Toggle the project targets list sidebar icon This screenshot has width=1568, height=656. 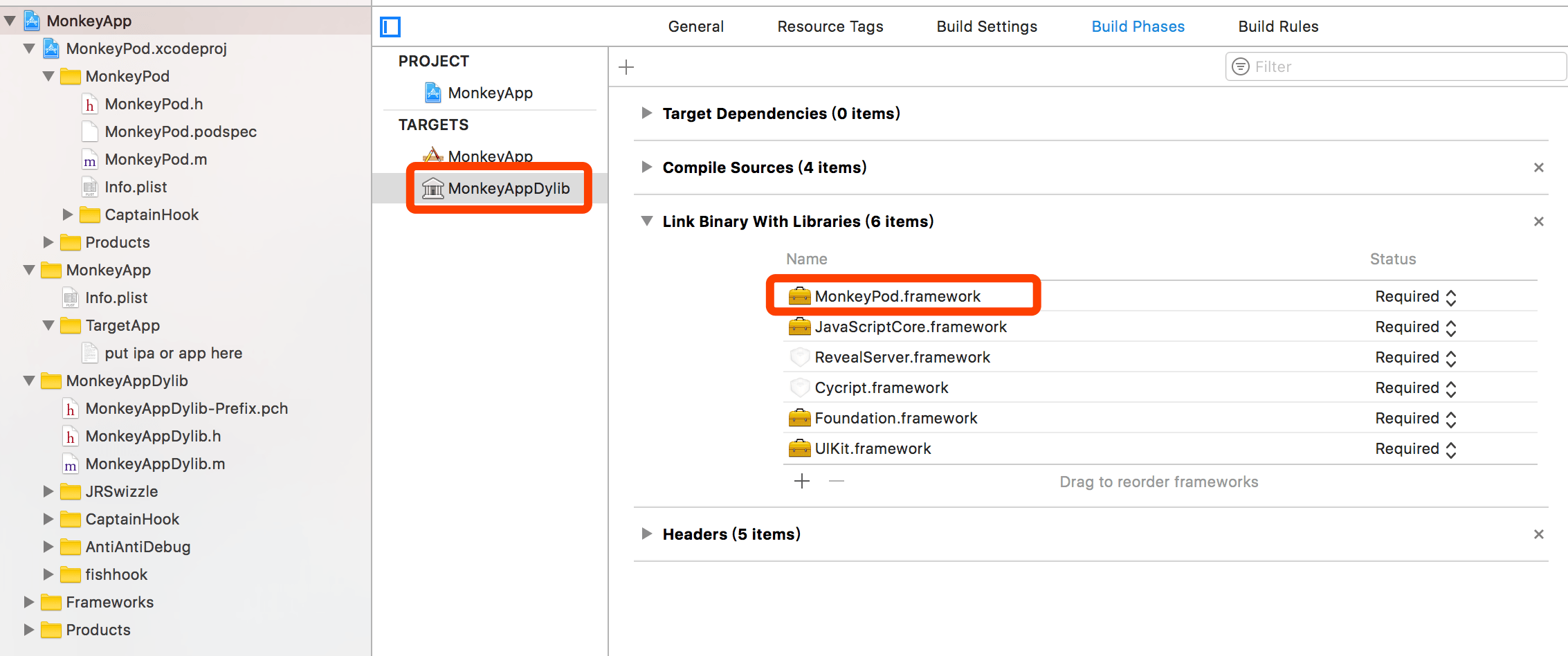[x=390, y=27]
